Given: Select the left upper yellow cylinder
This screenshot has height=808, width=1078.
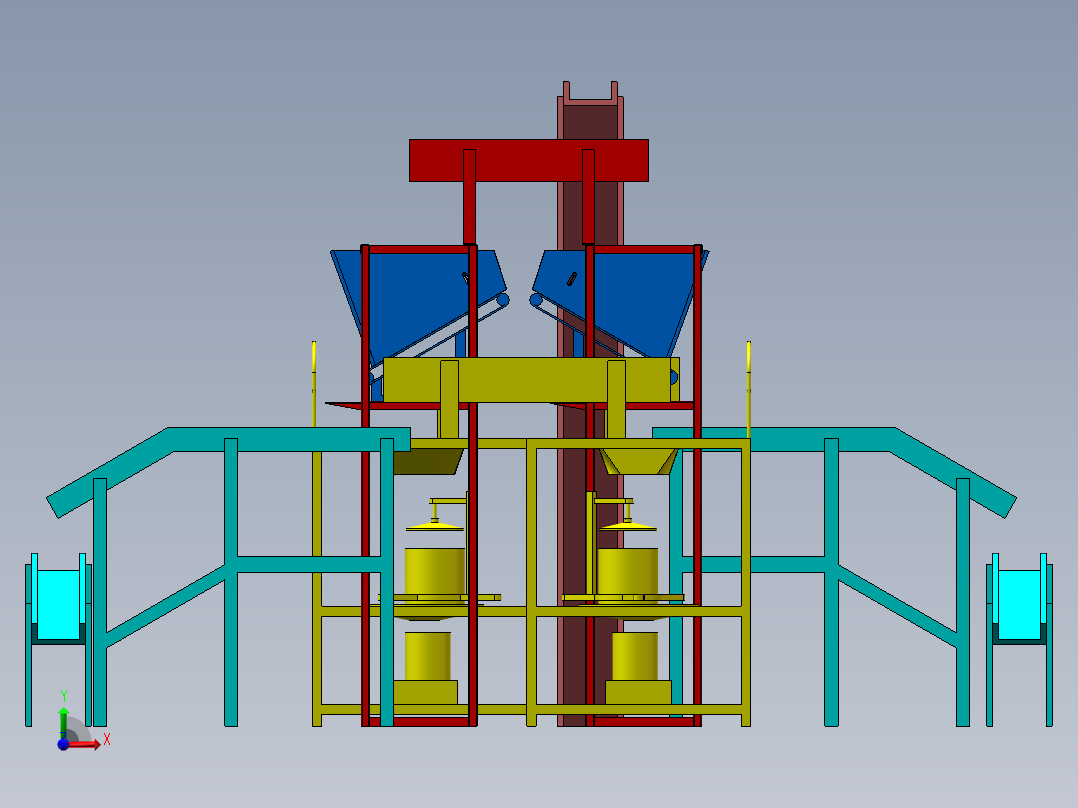Looking at the screenshot, I should pyautogui.click(x=434, y=570).
